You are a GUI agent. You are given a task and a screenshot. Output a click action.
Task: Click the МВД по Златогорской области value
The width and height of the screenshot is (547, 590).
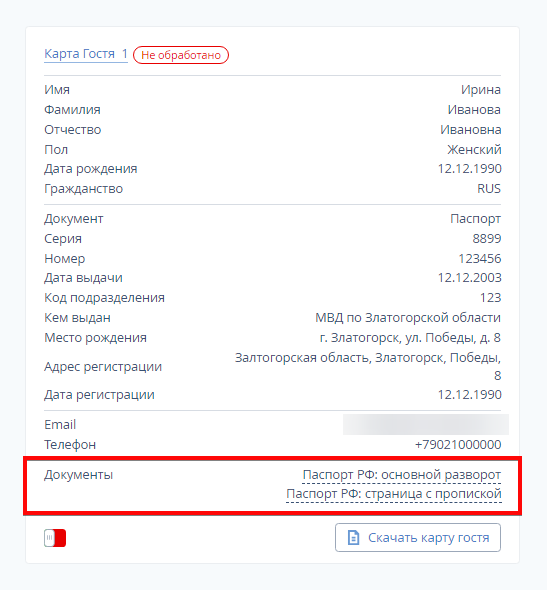click(x=408, y=318)
